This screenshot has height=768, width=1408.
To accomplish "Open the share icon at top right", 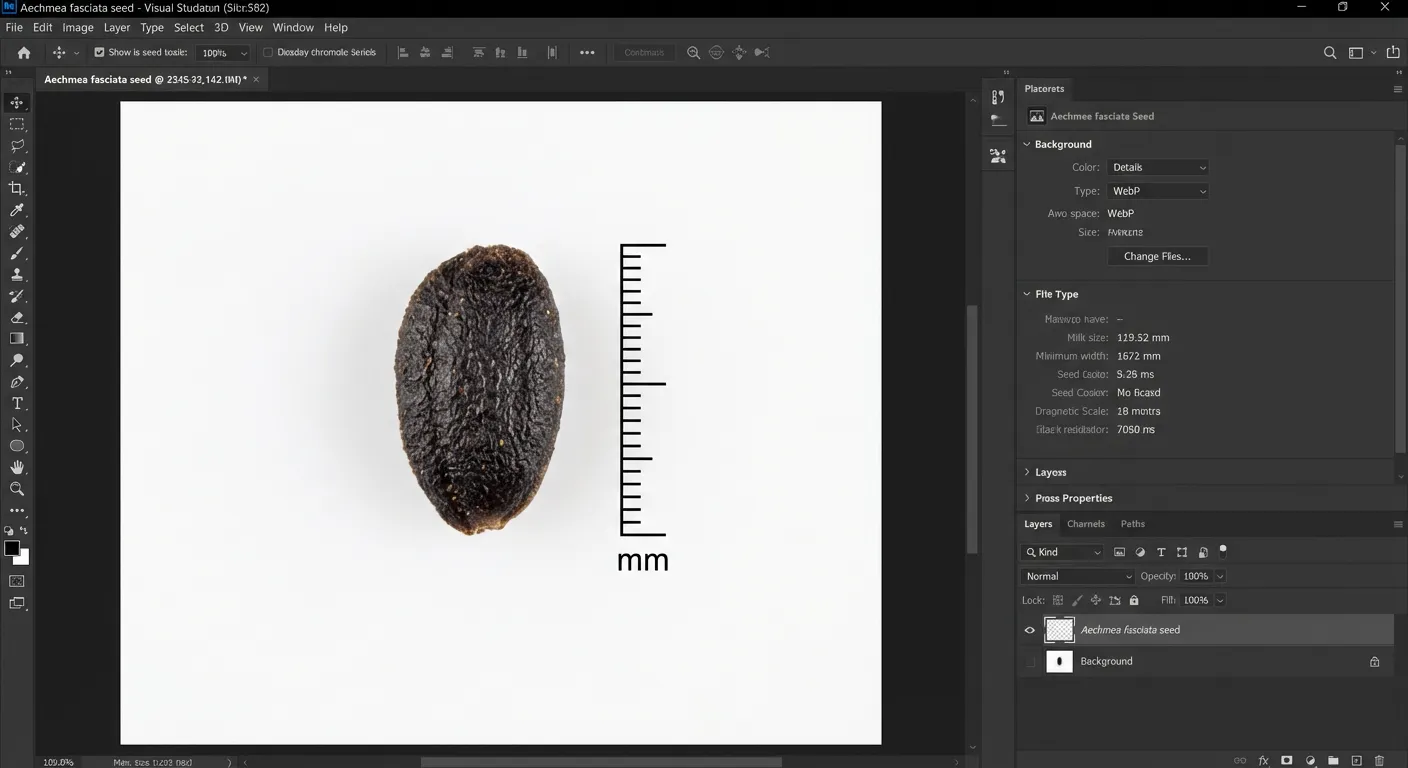I will coord(1393,52).
